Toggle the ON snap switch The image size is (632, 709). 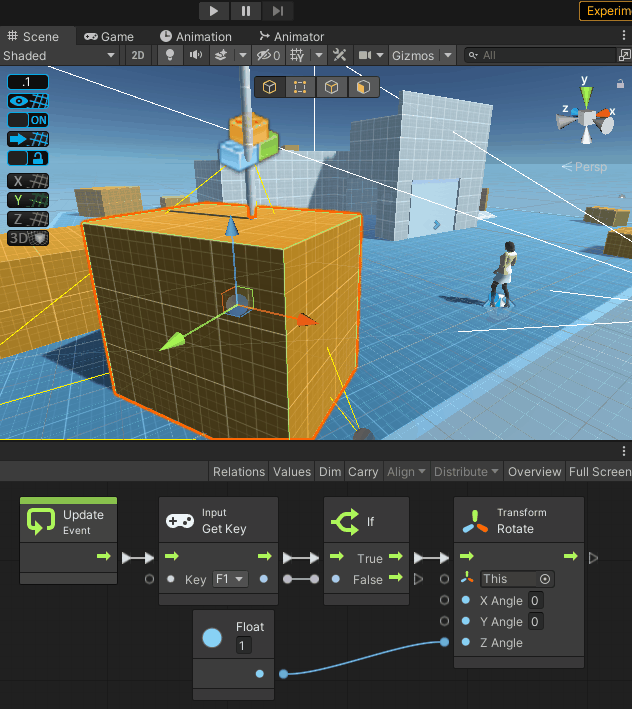(28, 120)
